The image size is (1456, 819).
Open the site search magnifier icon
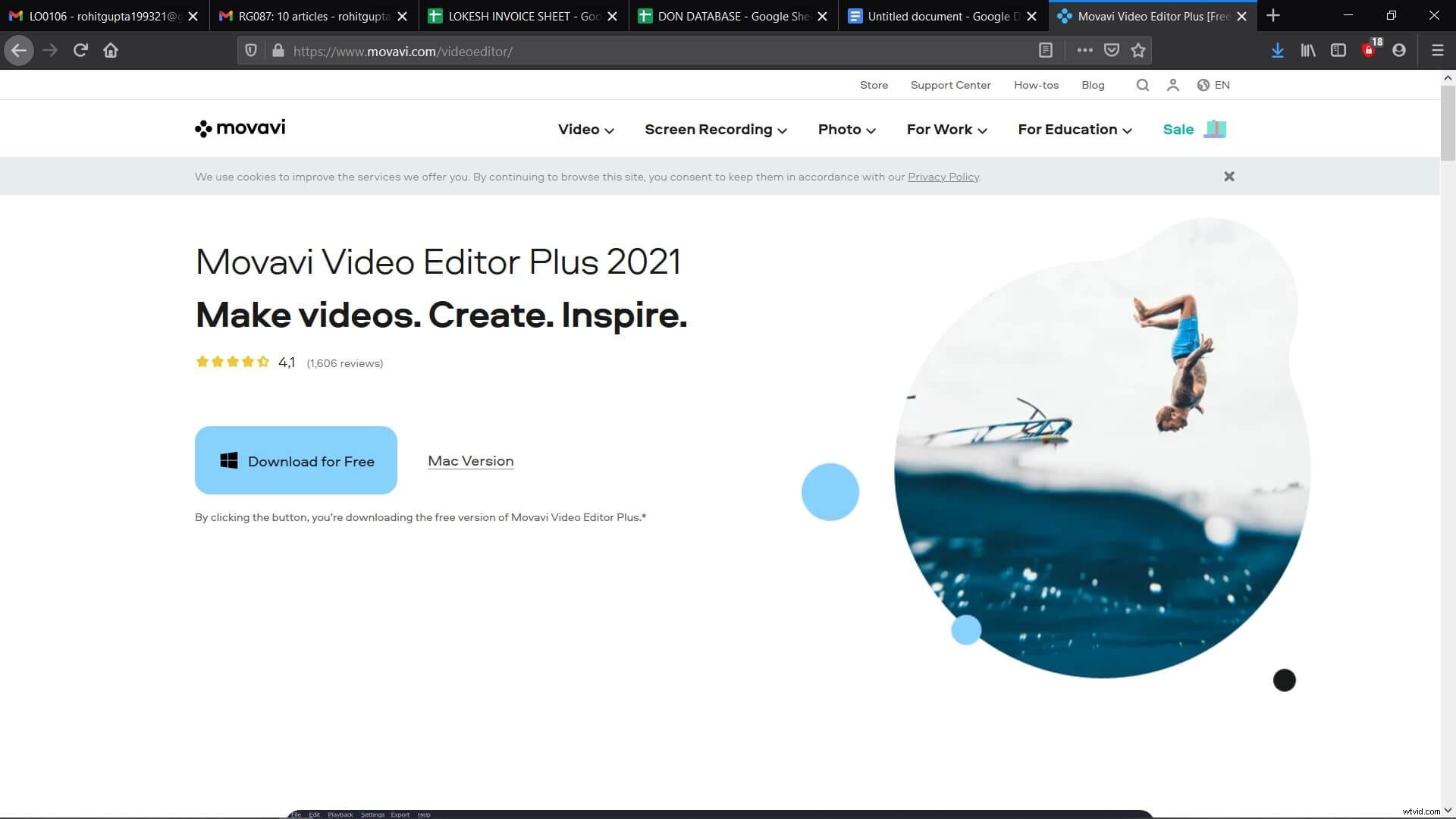point(1142,85)
